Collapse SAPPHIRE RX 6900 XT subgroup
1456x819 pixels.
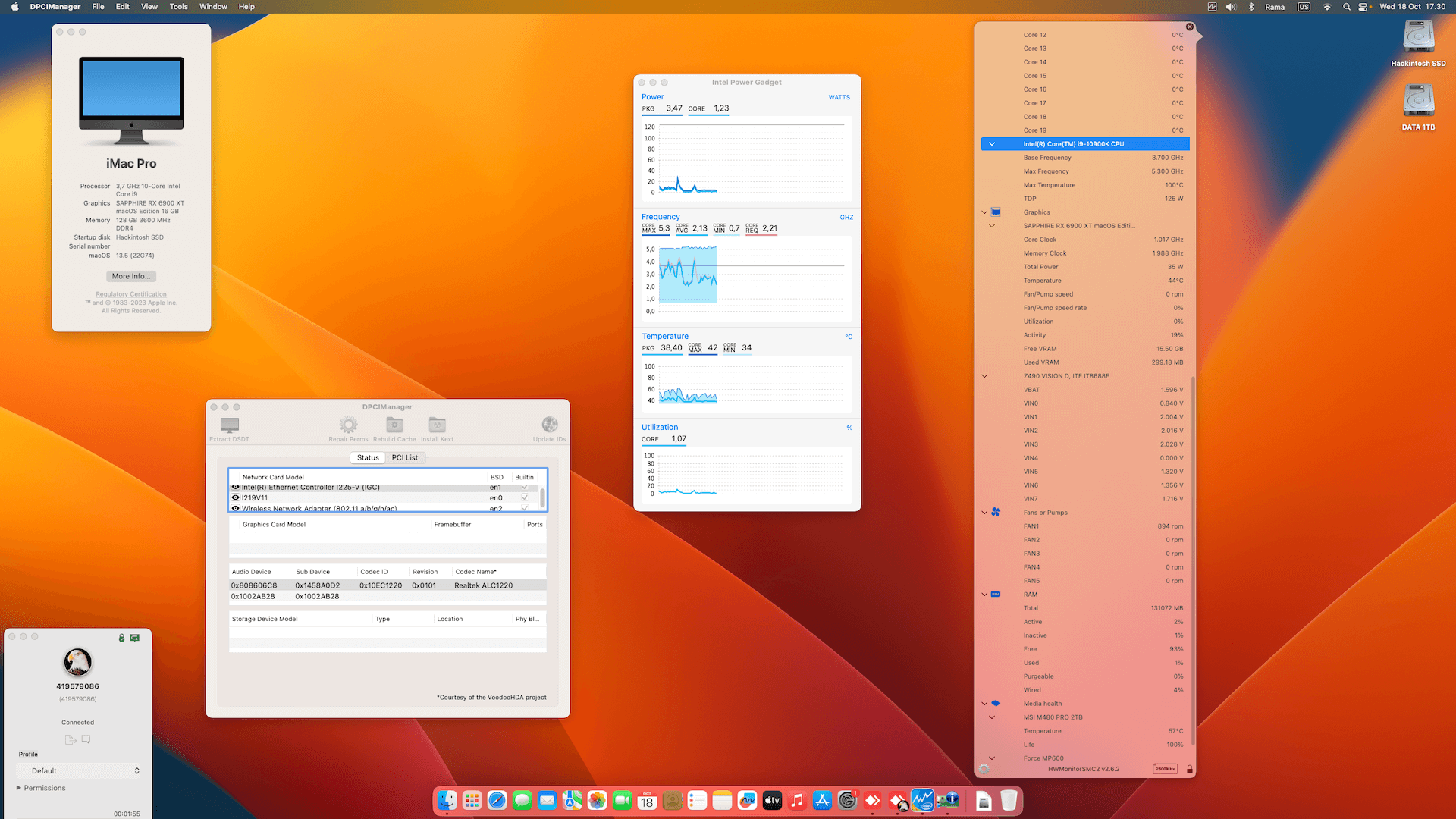(991, 226)
